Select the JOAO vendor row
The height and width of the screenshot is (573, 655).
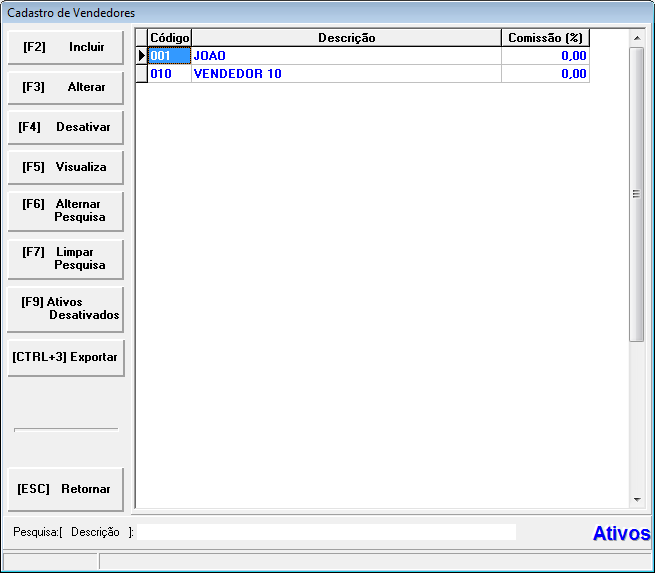click(346, 56)
